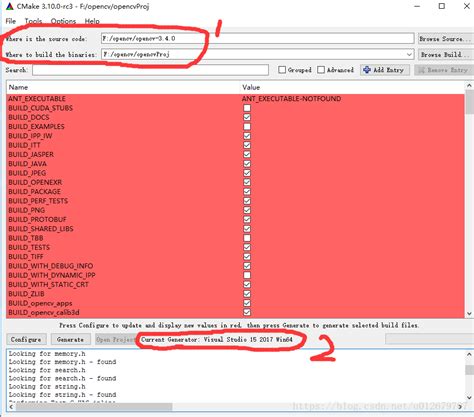Click the output log horizontal scrollbar thumb
The image size is (474, 417).
point(94,407)
